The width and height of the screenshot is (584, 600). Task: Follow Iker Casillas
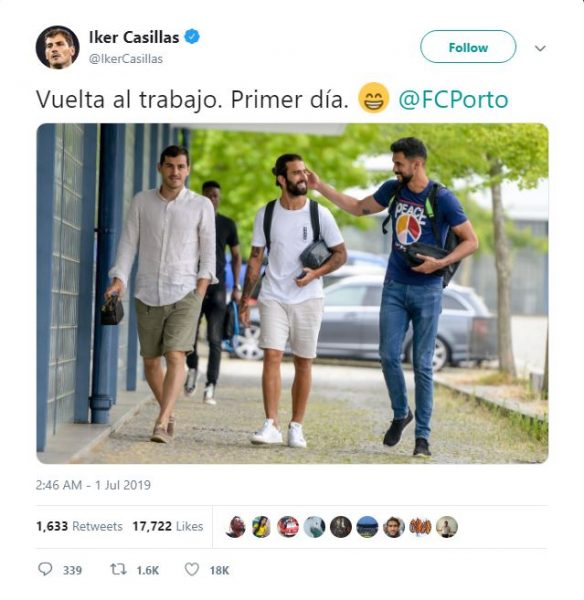tap(468, 47)
